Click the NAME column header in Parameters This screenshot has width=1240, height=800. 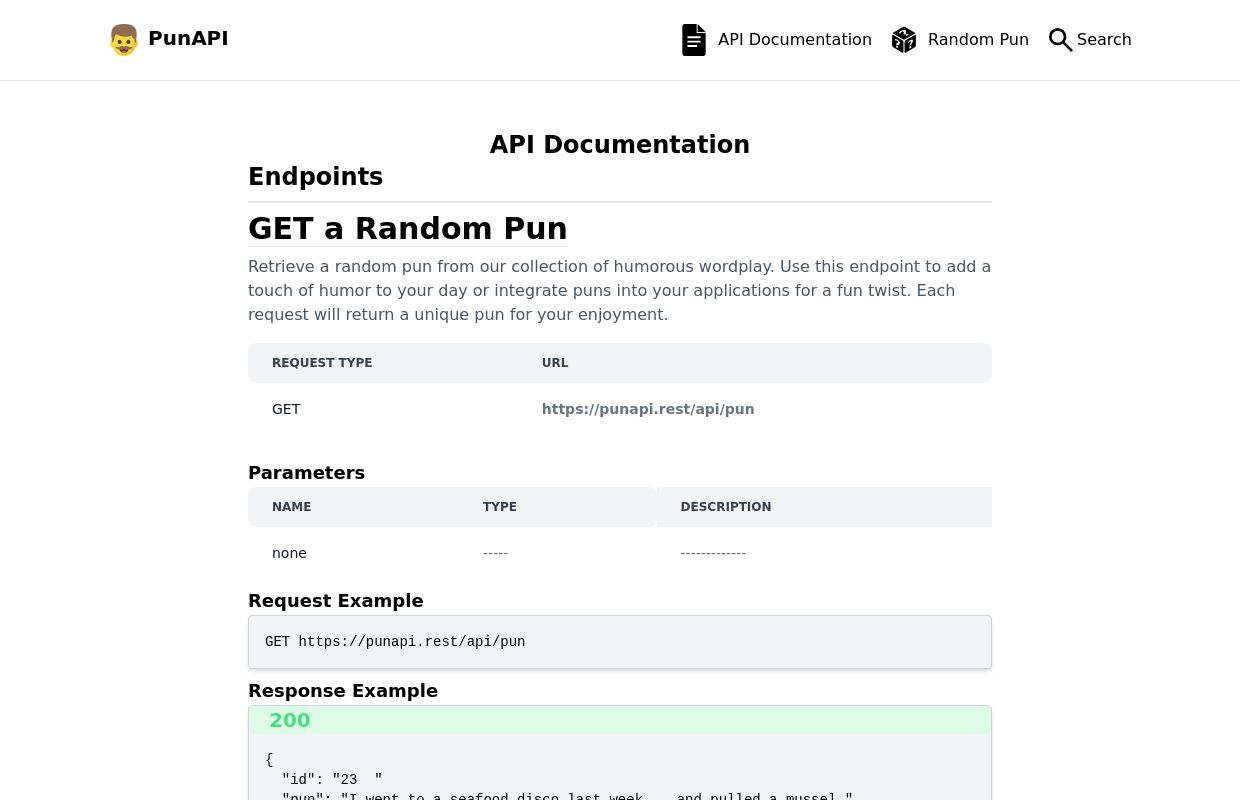tap(292, 507)
